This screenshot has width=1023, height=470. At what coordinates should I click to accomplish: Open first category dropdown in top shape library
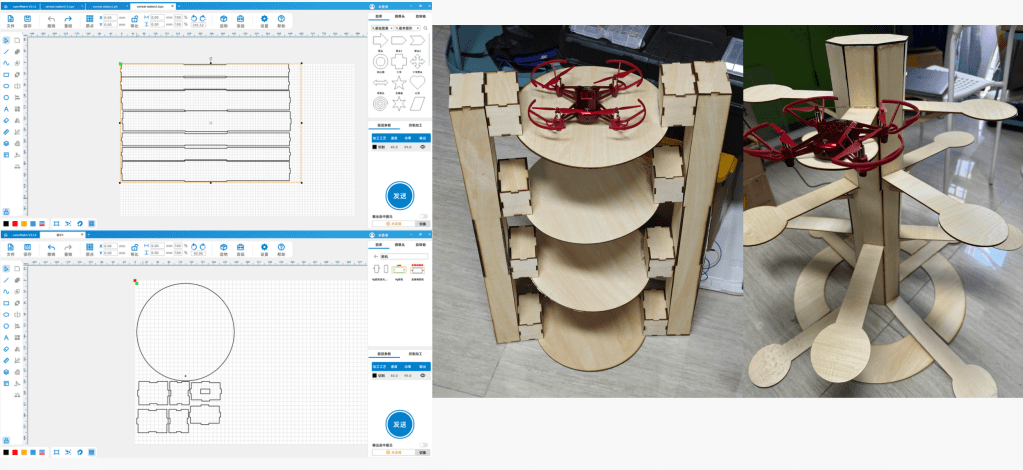[382, 29]
